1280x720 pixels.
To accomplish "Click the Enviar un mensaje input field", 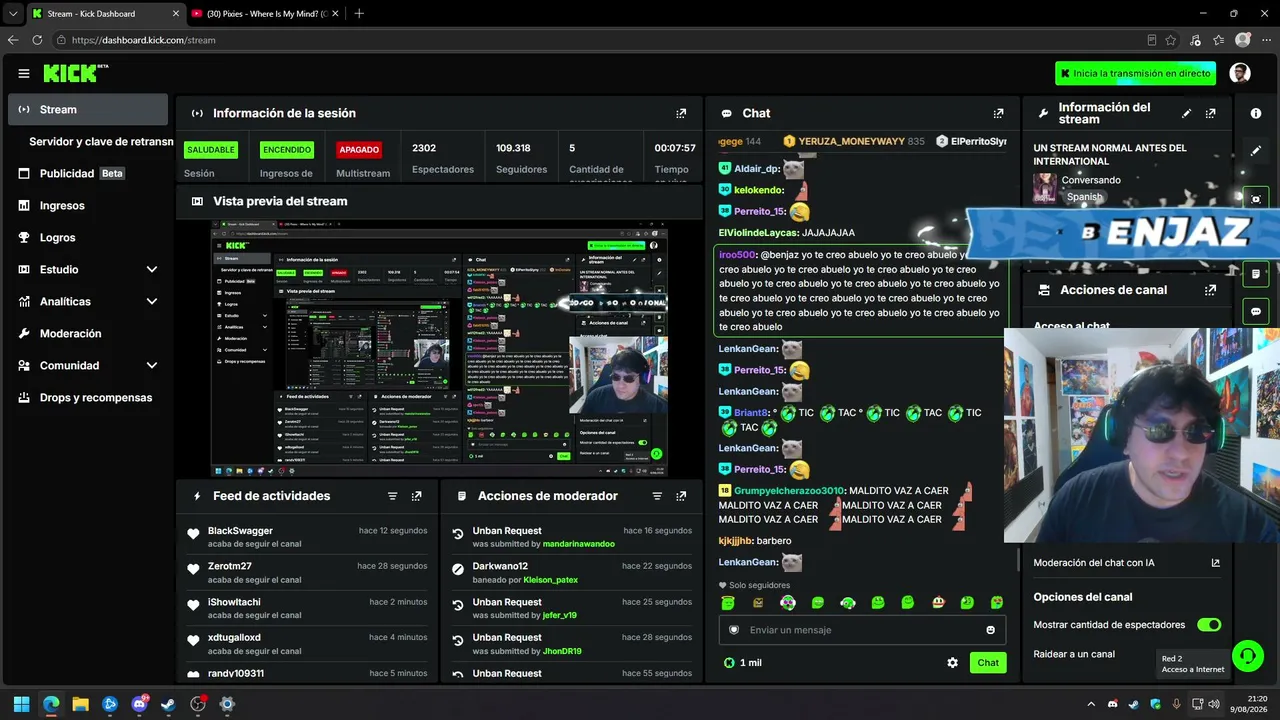I will [x=860, y=630].
